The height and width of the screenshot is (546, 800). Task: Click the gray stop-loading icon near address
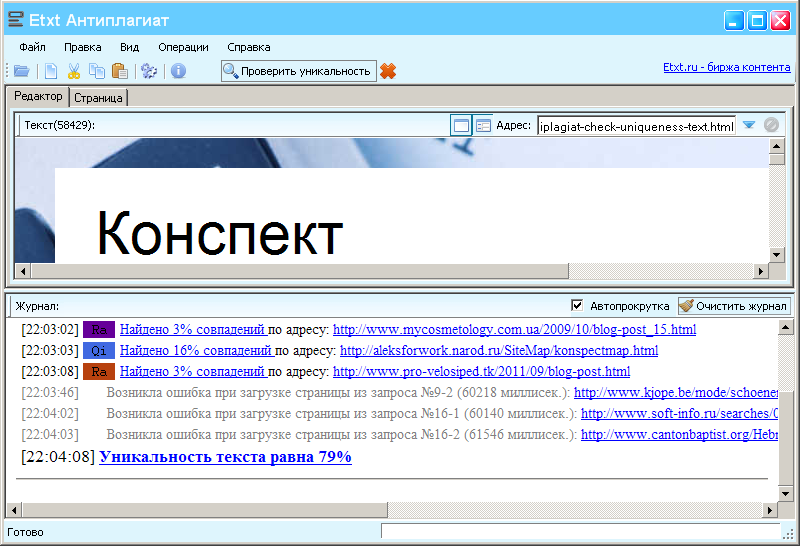click(x=771, y=125)
